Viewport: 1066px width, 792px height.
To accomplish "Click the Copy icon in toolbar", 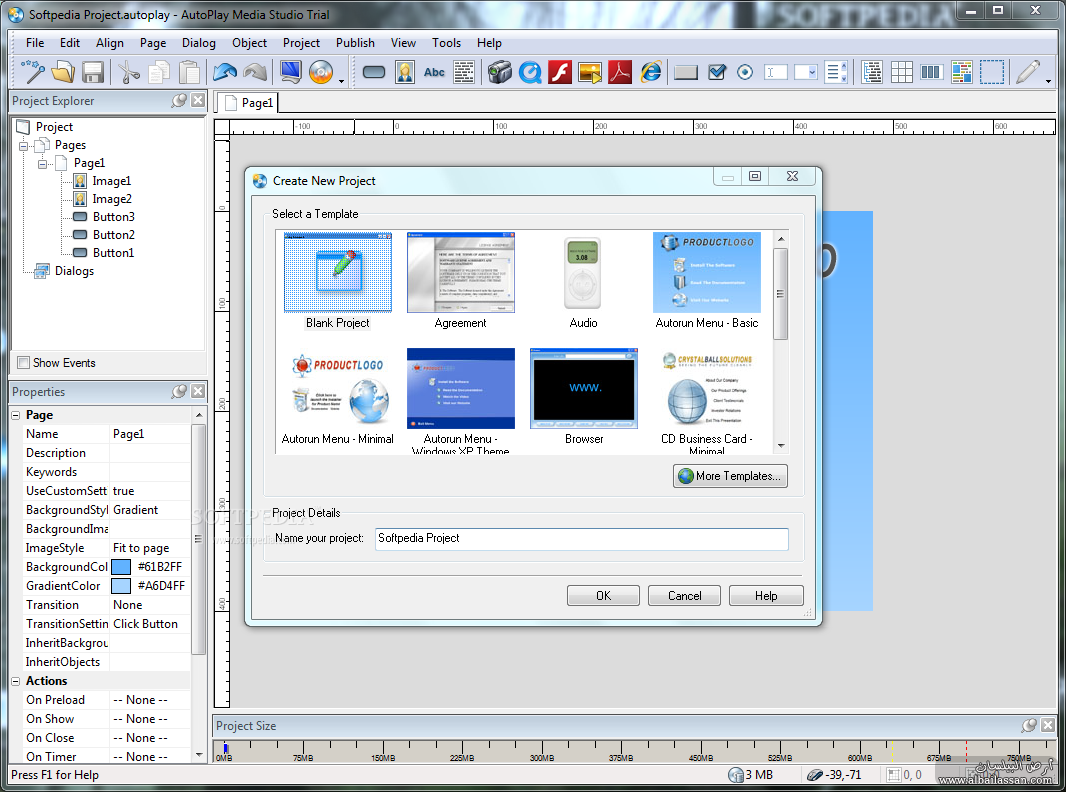I will pos(158,71).
